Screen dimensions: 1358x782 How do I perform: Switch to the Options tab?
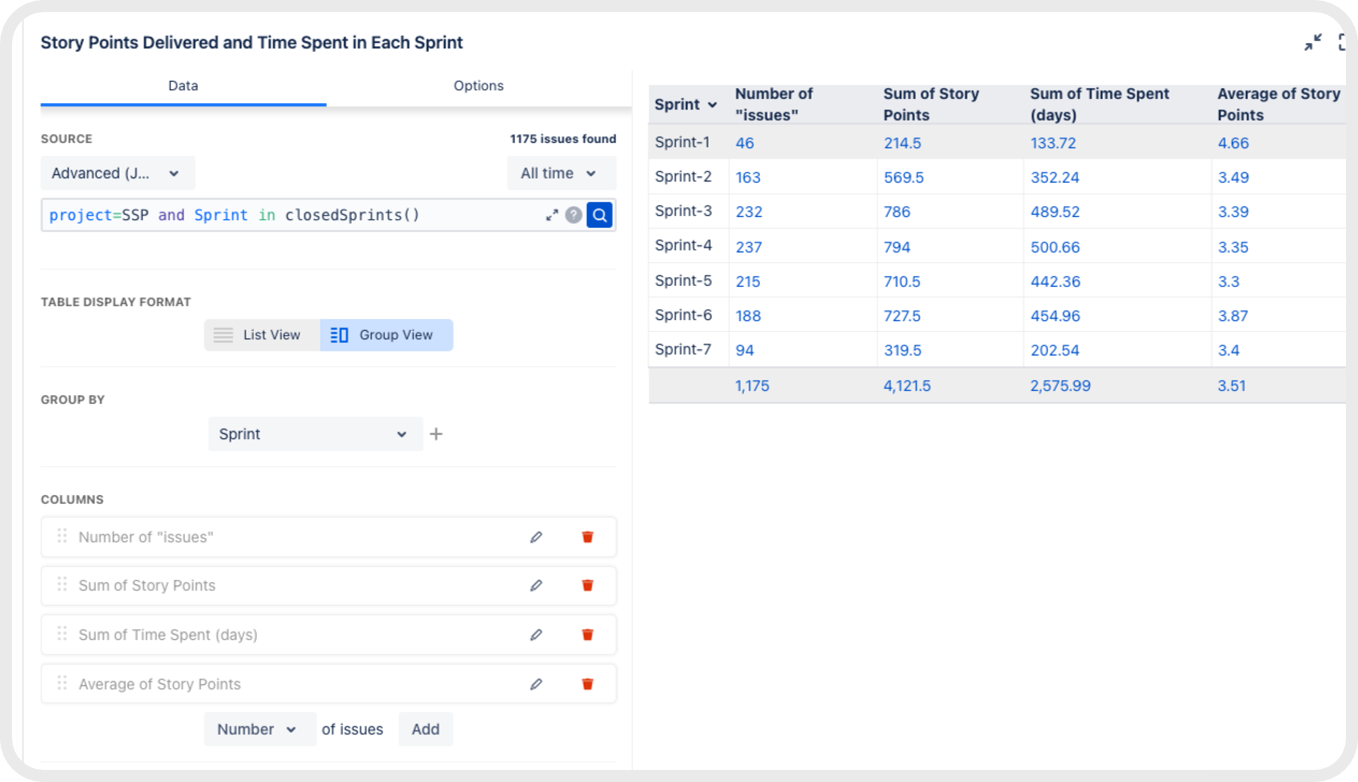point(478,86)
